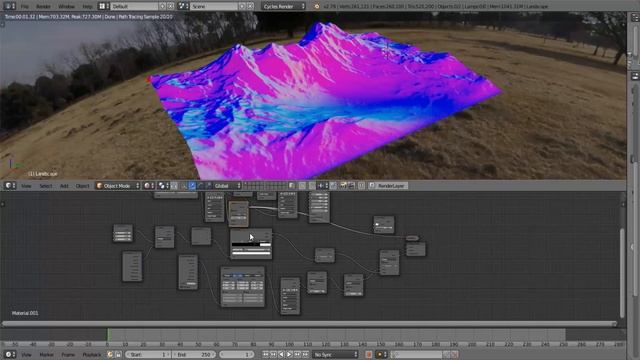This screenshot has width=640, height=360.
Task: Click the End frame field
Action: (x=194, y=354)
